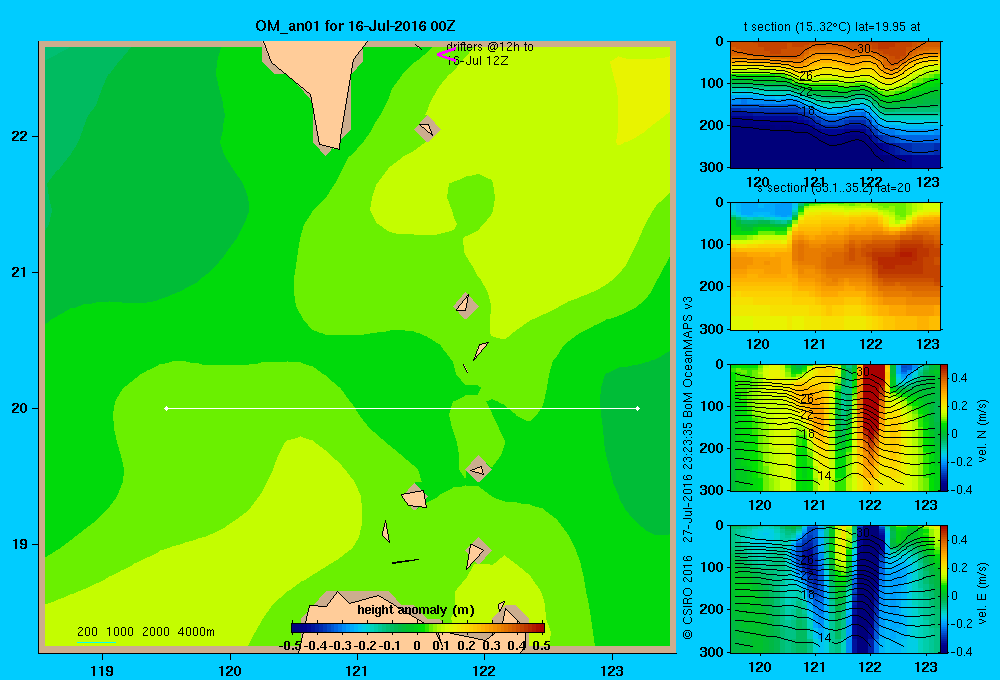Viewport: 1000px width, 680px height.
Task: Click longitude label 123 on main map axis
Action: coord(612,670)
